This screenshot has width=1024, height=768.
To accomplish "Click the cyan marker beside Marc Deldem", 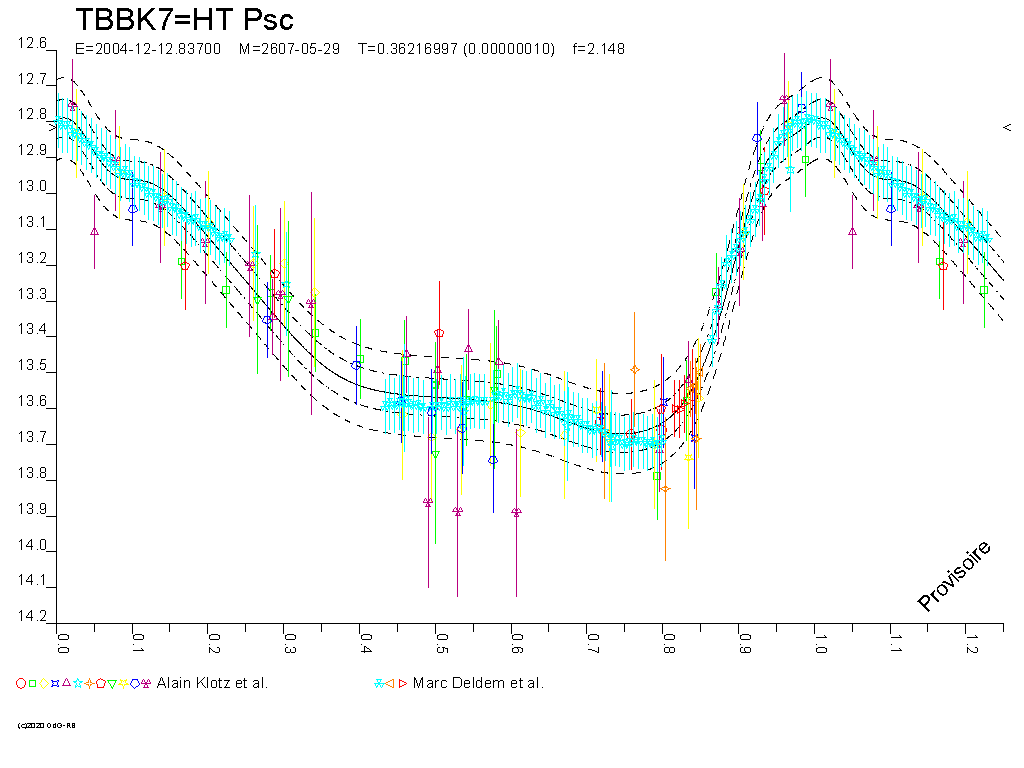I will pyautogui.click(x=378, y=683).
